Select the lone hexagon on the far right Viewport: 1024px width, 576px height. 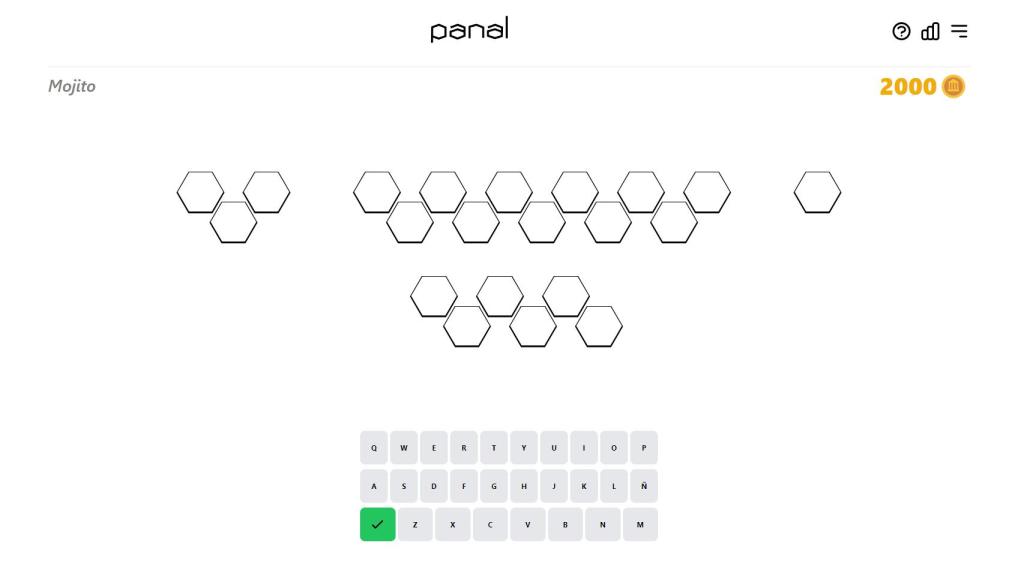[x=818, y=194]
